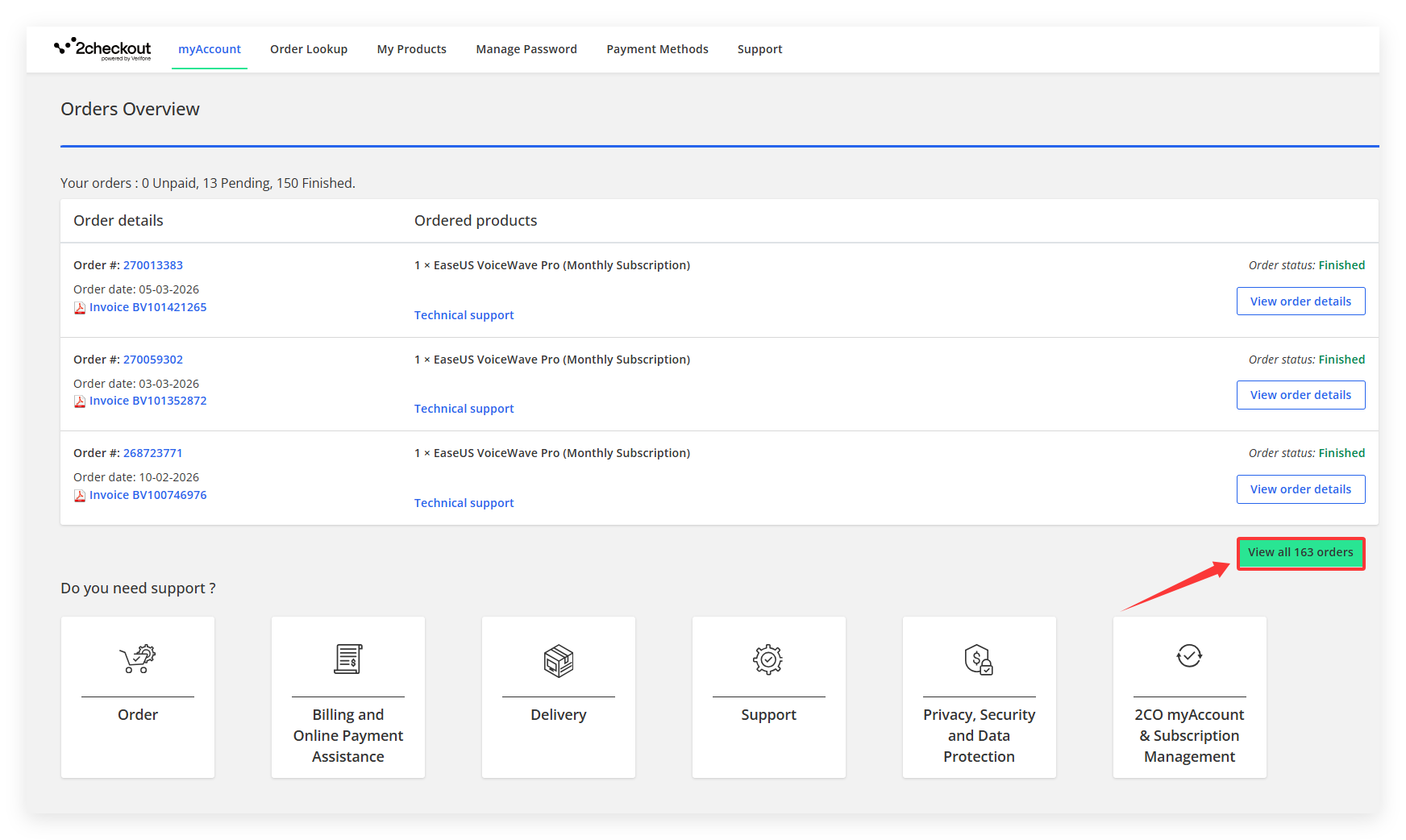Download Invoice BV101352872
1406x840 pixels.
pyautogui.click(x=148, y=401)
